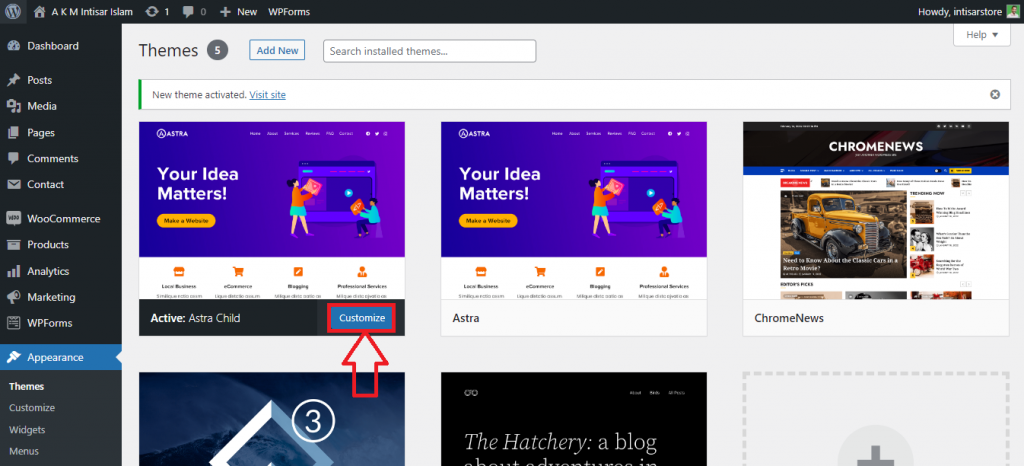This screenshot has height=466, width=1024.
Task: Open The Hatchery theme thumbnail
Action: [x=574, y=419]
